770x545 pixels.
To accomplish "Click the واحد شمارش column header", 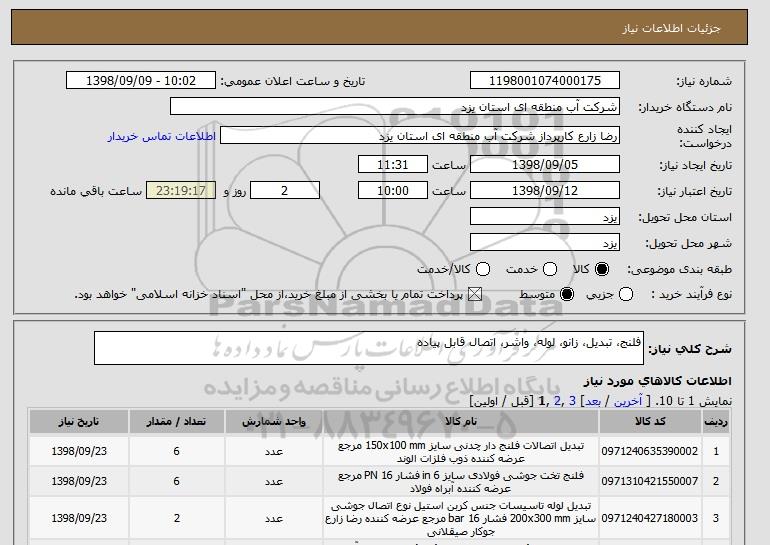I will (274, 422).
